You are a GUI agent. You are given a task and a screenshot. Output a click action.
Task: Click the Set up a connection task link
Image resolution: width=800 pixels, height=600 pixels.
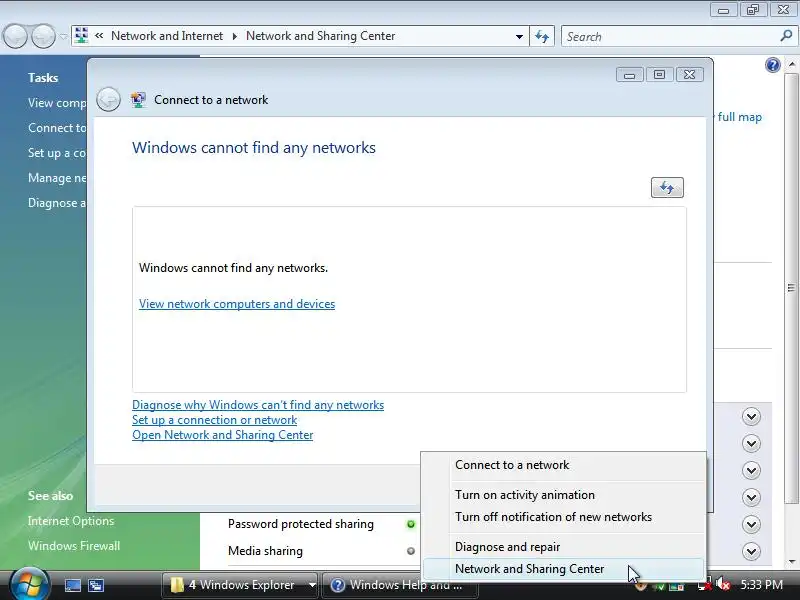point(57,153)
